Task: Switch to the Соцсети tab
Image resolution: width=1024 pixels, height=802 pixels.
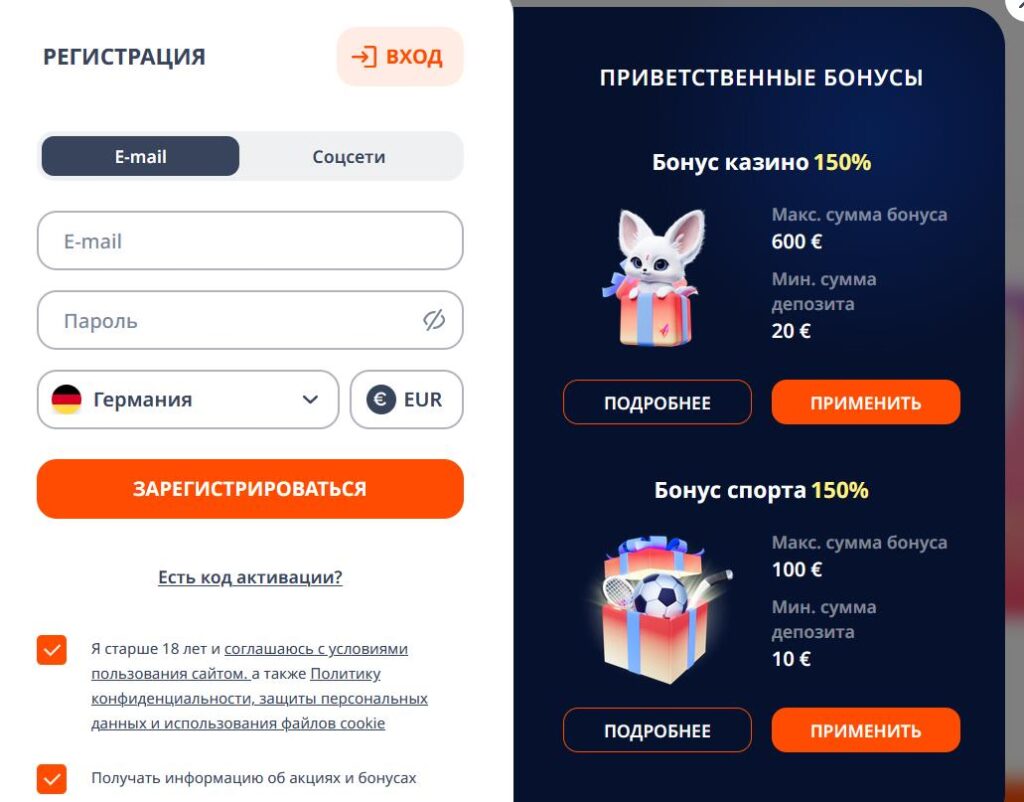Action: coord(348,156)
